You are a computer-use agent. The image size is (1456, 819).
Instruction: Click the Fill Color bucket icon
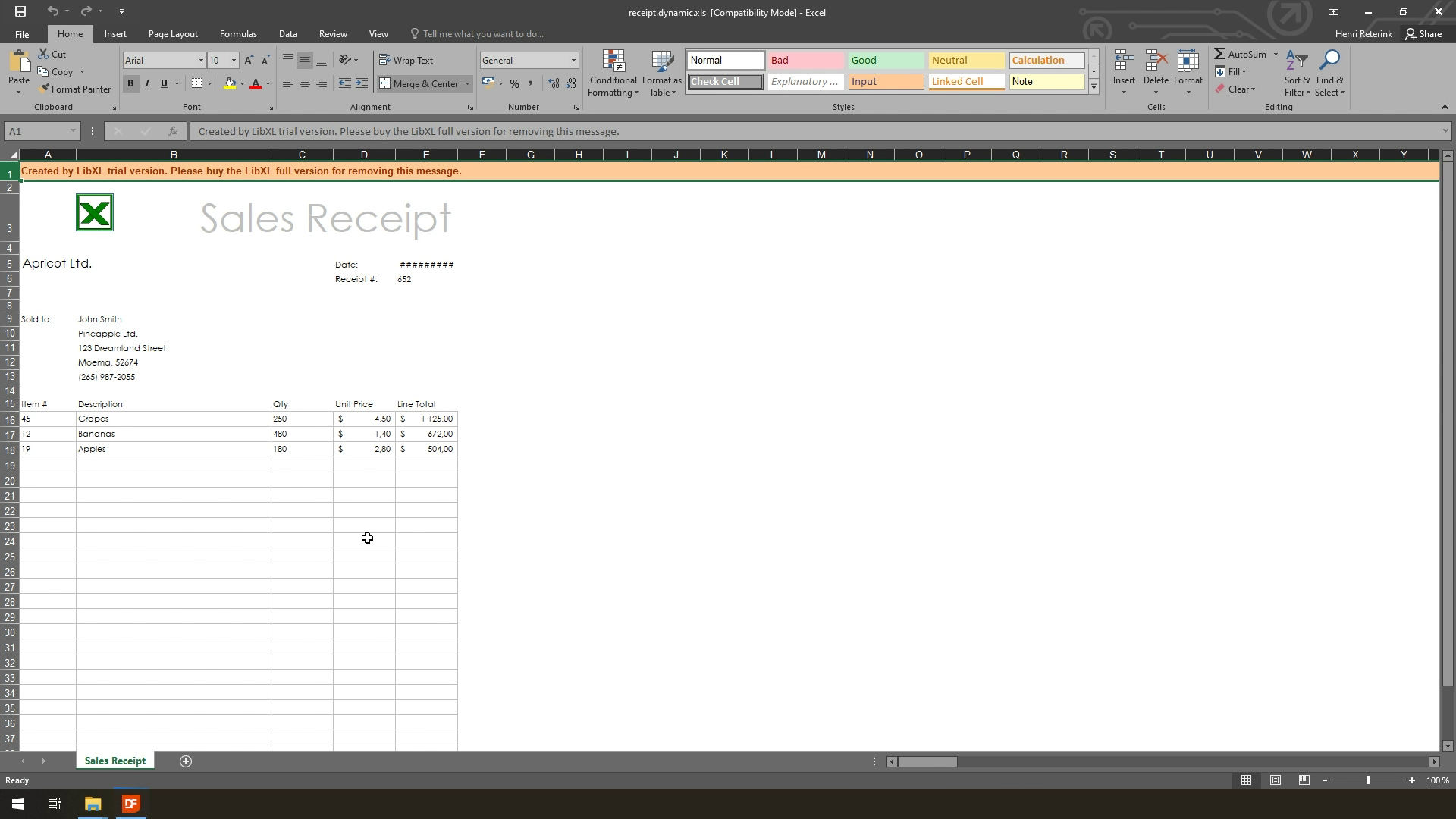(x=230, y=84)
